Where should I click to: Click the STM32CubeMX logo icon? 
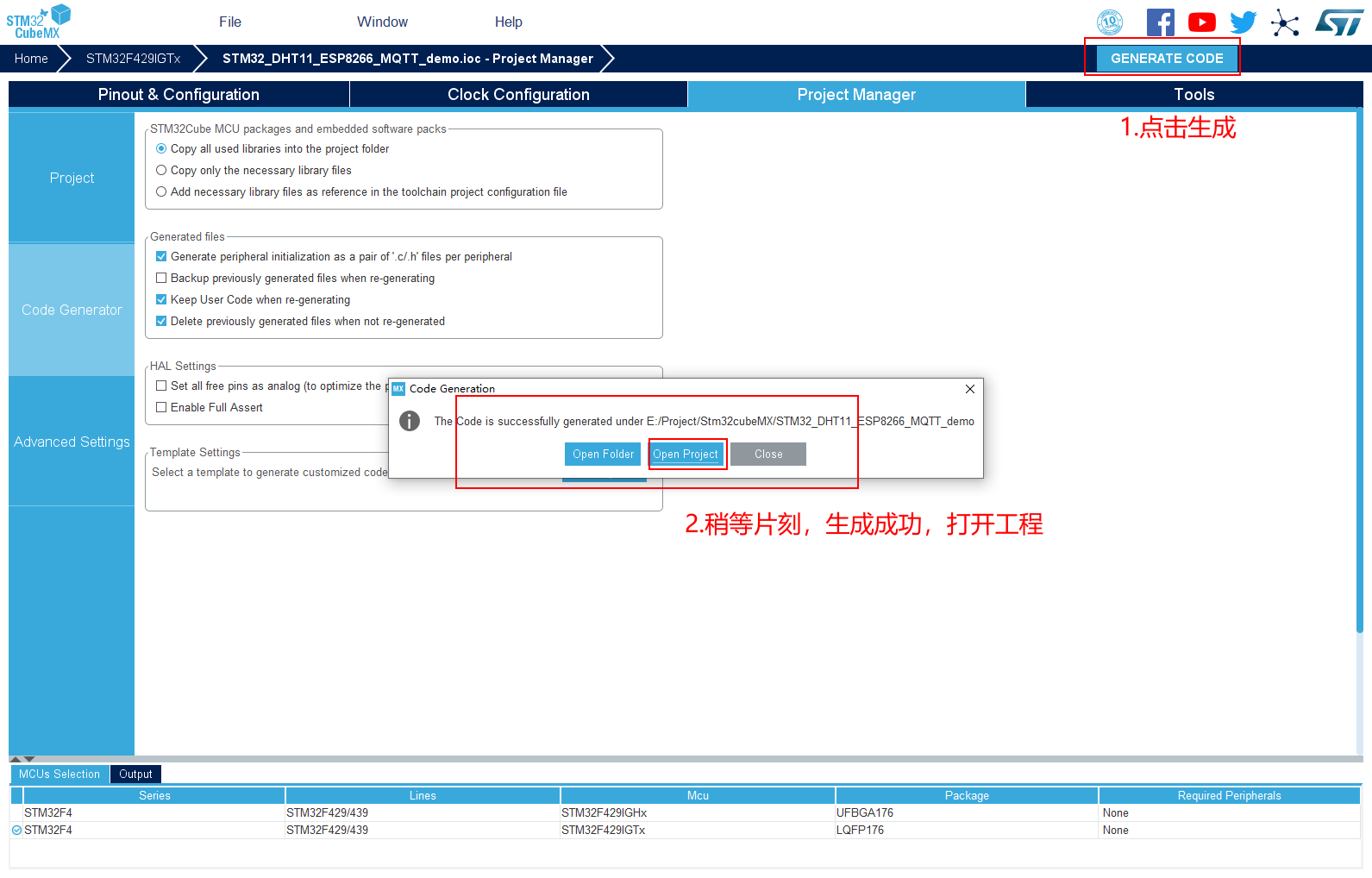(x=39, y=22)
